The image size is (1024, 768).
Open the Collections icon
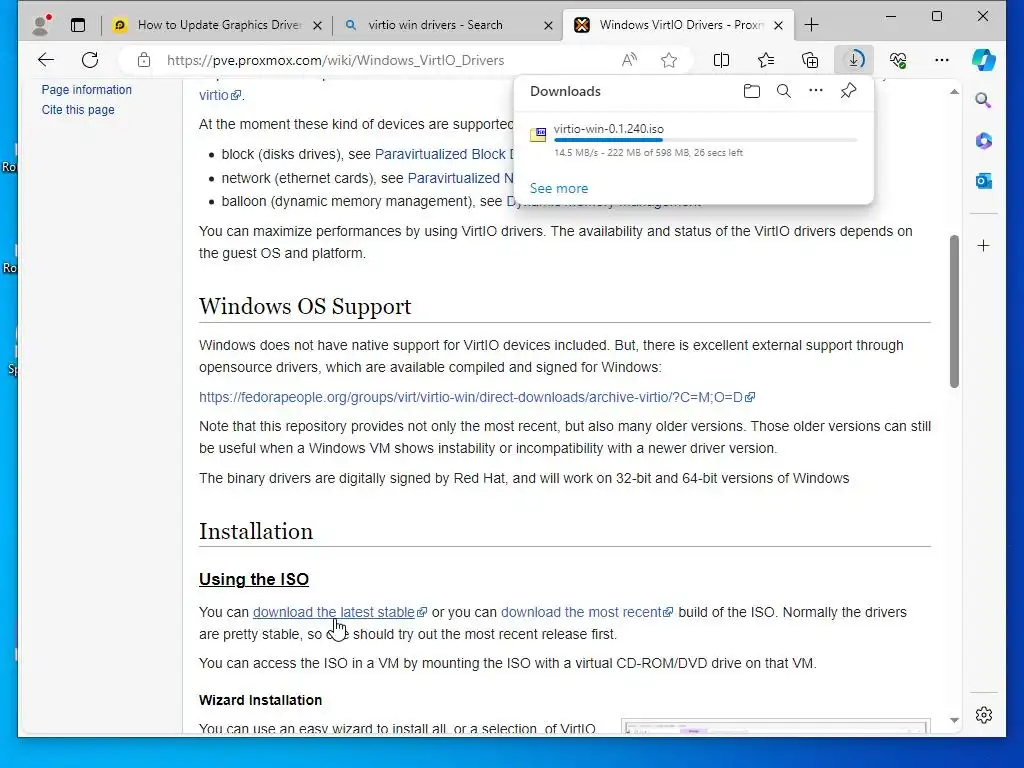(x=810, y=60)
